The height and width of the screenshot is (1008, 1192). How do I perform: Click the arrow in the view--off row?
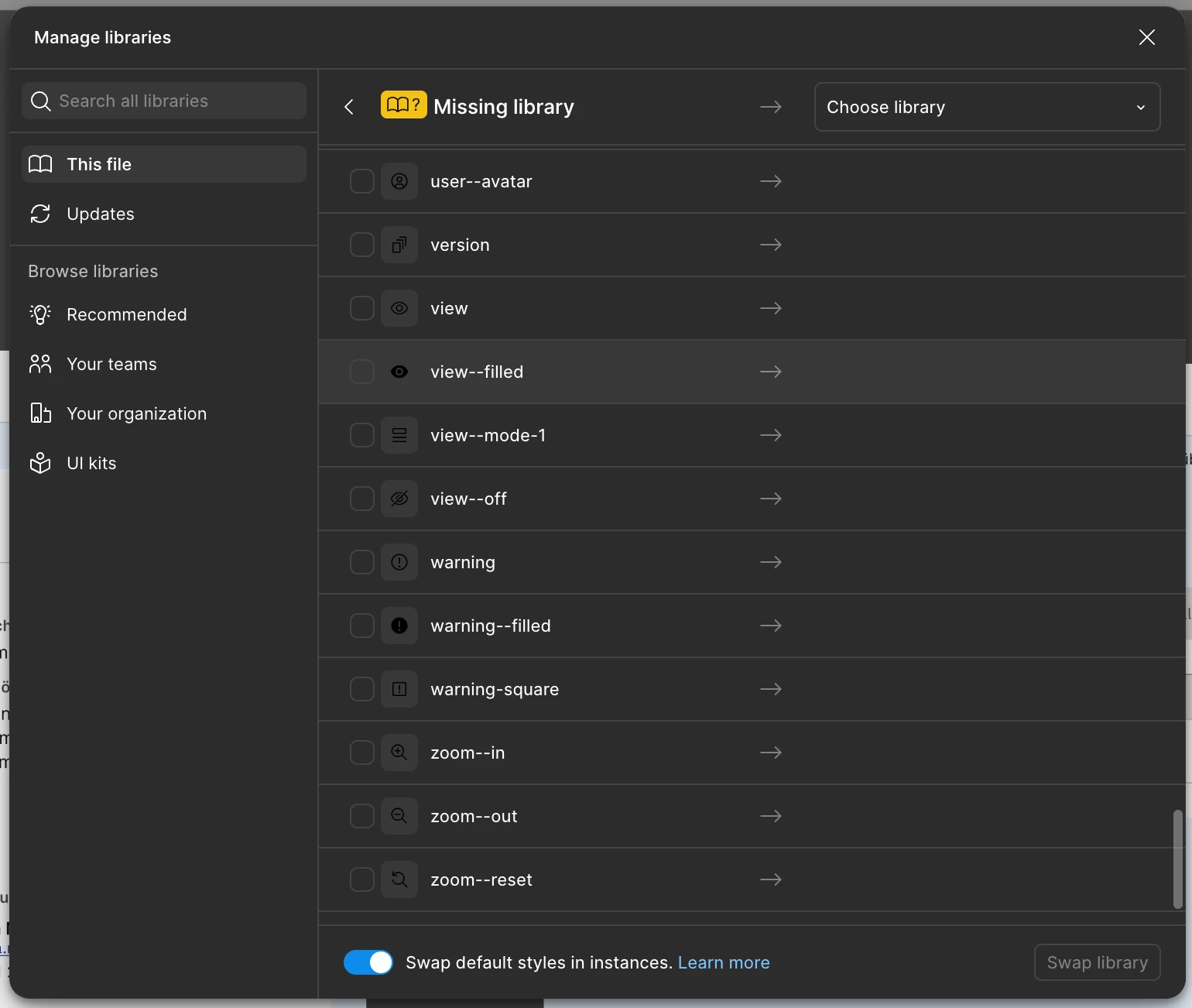(x=771, y=499)
